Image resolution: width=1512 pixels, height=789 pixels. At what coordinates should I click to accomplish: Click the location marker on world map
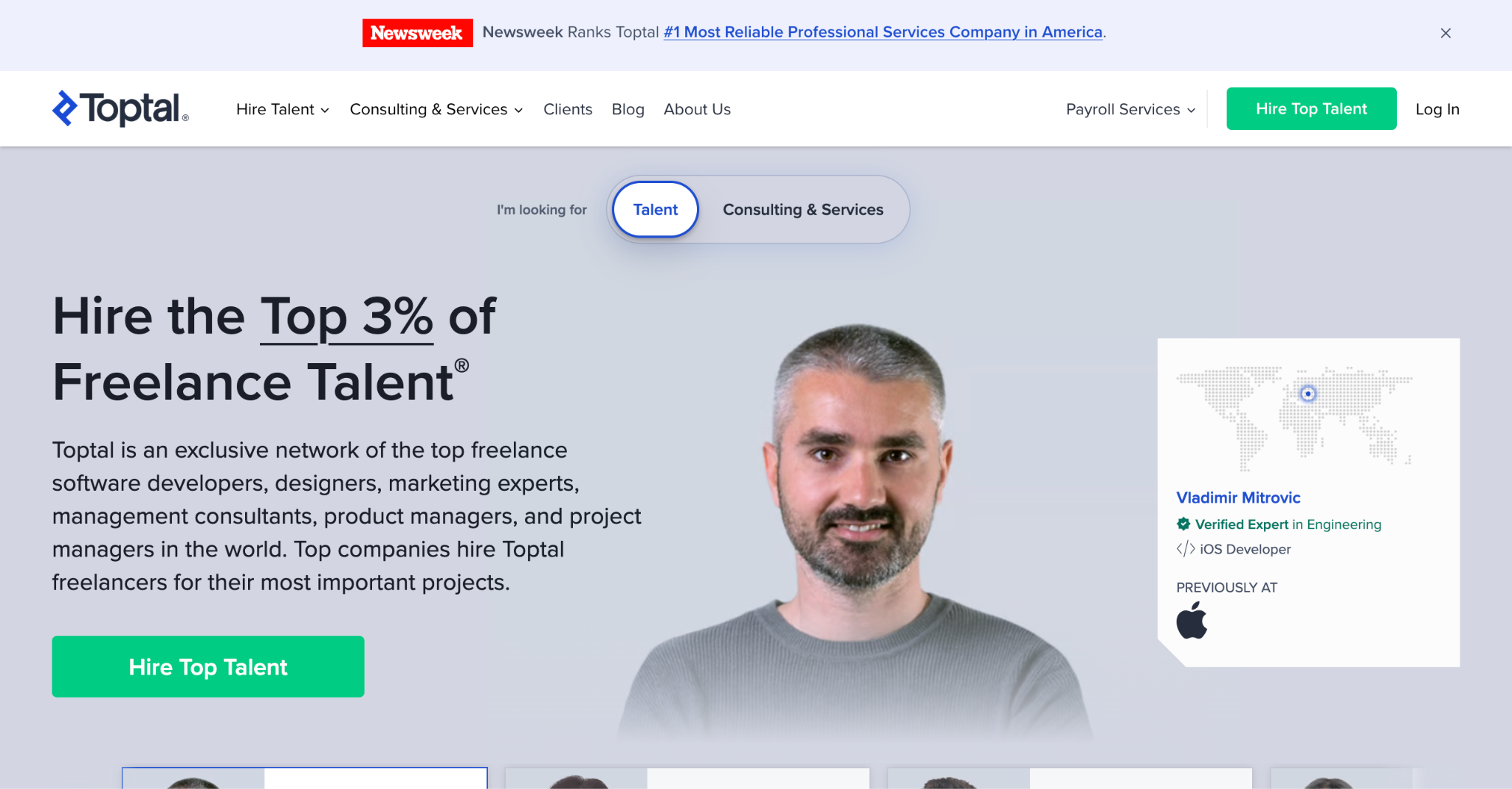coord(1308,393)
